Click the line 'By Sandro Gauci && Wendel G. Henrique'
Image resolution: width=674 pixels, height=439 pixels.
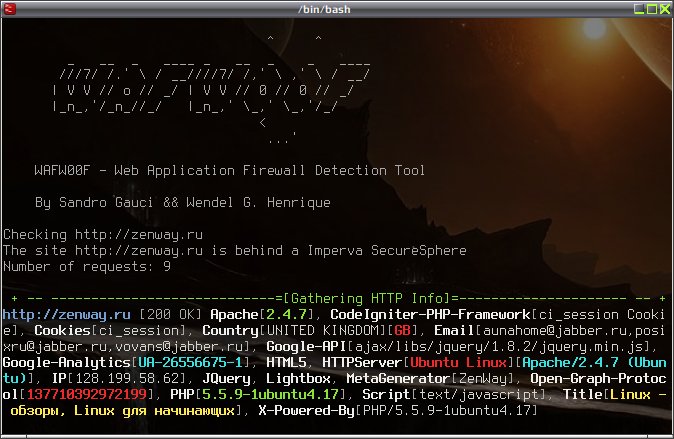click(x=183, y=203)
